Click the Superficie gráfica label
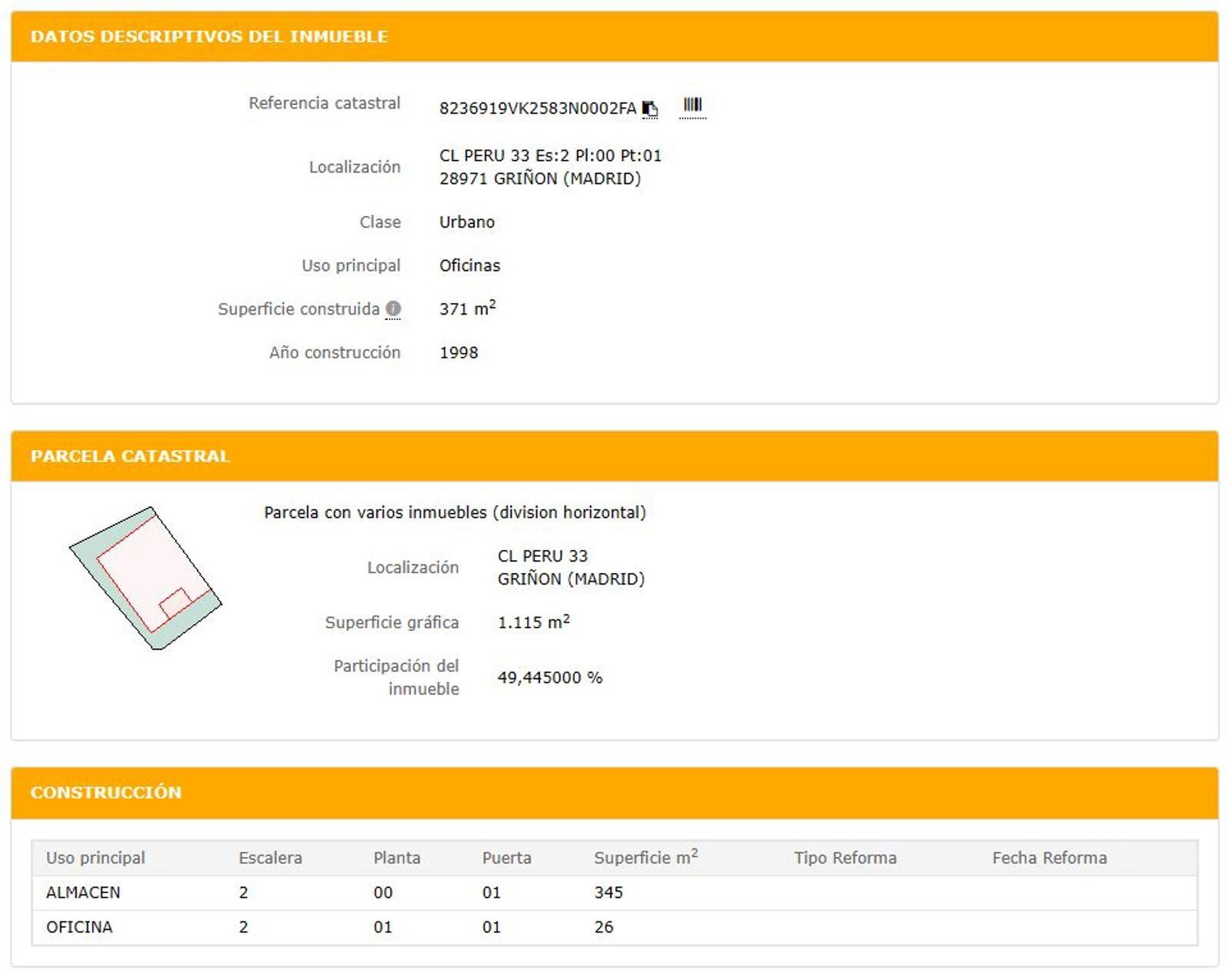The image size is (1231, 980). tap(392, 622)
